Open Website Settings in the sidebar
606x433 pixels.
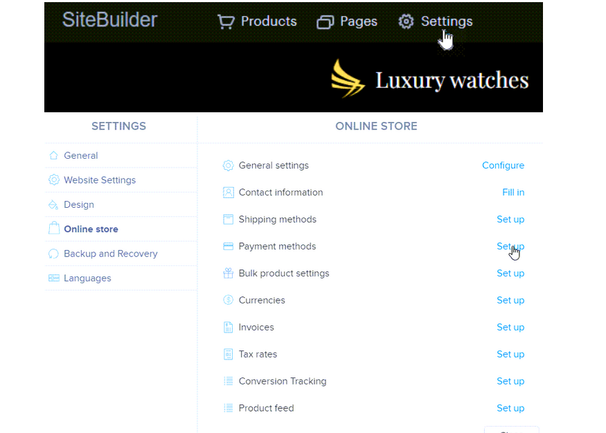99,181
